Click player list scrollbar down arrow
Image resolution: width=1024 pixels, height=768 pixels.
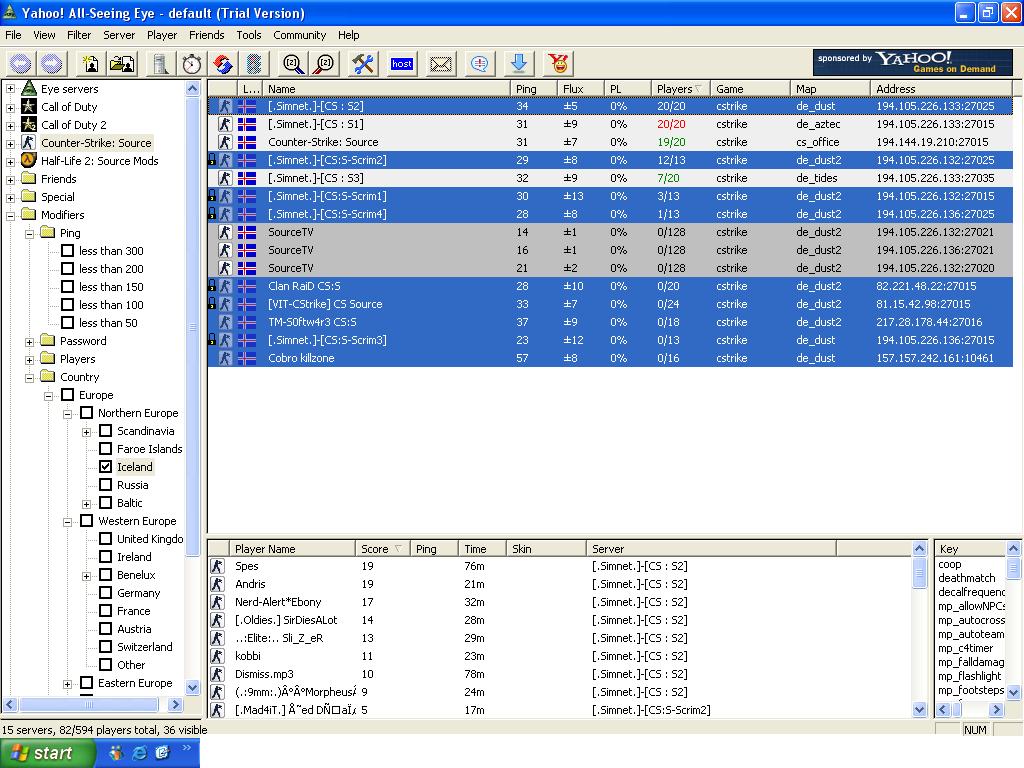[x=920, y=709]
